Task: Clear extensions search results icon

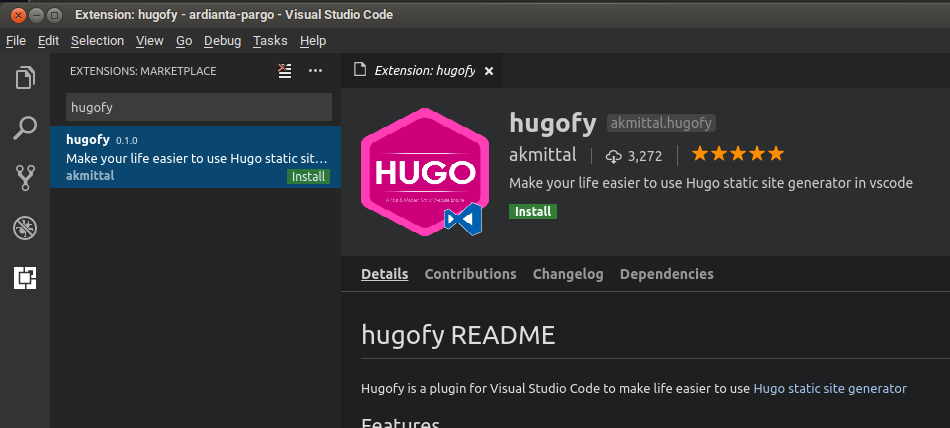Action: point(285,71)
